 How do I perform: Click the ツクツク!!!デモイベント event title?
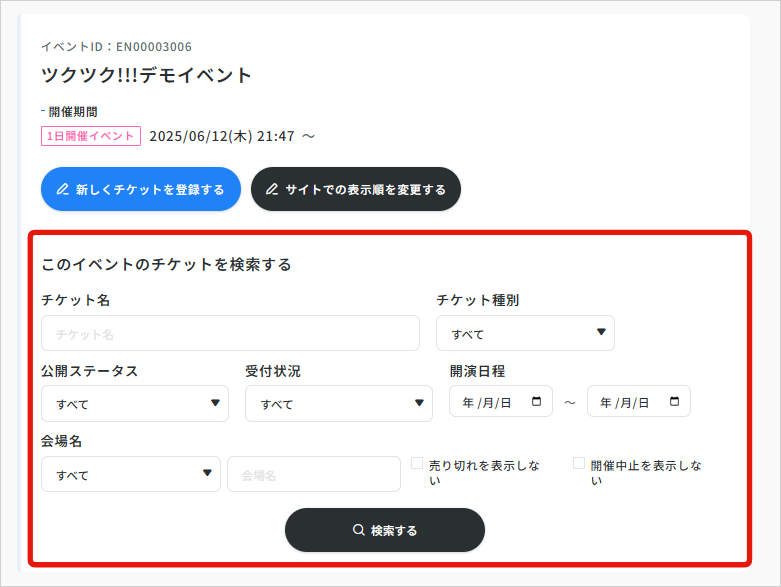[147, 75]
